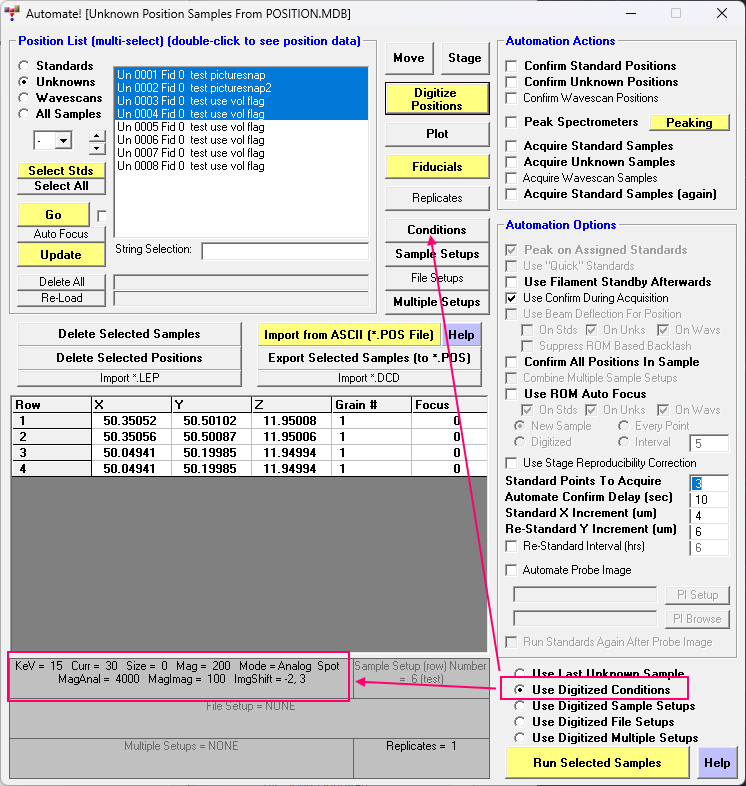Toggle Use Confirm During Acquisition checkbox

coord(513,298)
